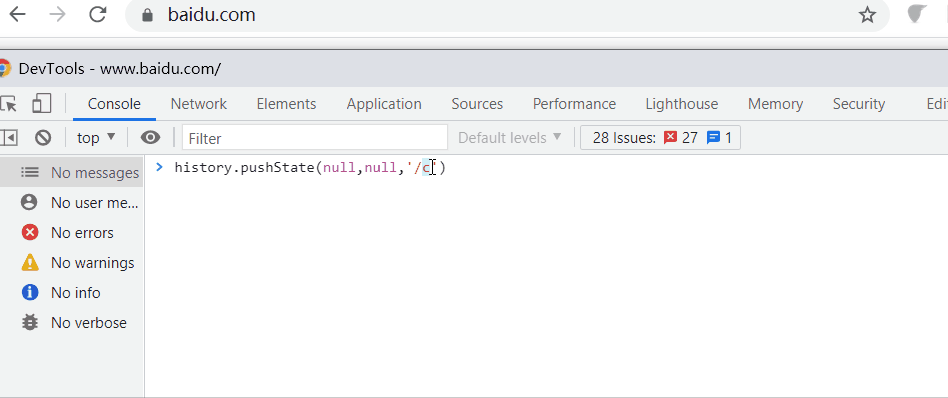The height and width of the screenshot is (398, 948).
Task: Select the No verbose bug icon
Action: click(29, 322)
